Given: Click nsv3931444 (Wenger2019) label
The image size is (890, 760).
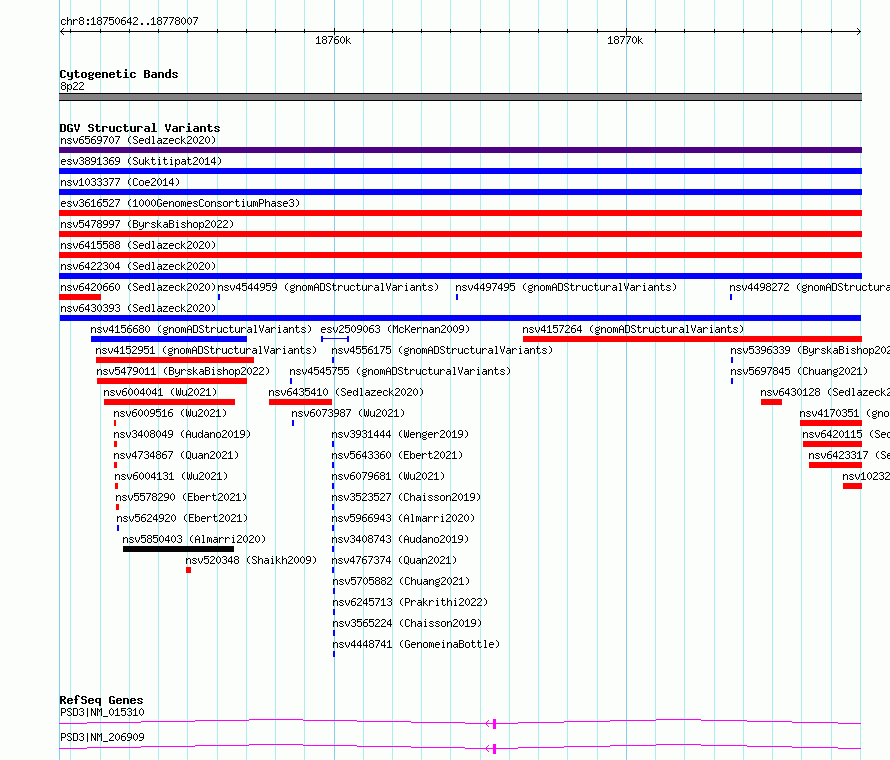Looking at the screenshot, I should (400, 434).
